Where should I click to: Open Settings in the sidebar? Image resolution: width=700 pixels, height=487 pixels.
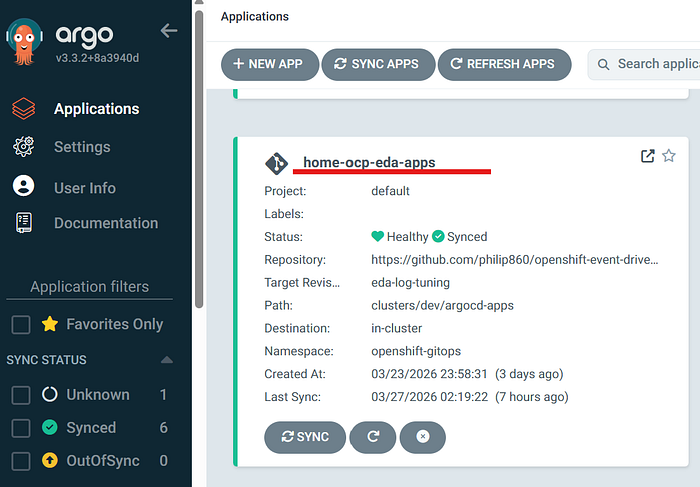[82, 147]
